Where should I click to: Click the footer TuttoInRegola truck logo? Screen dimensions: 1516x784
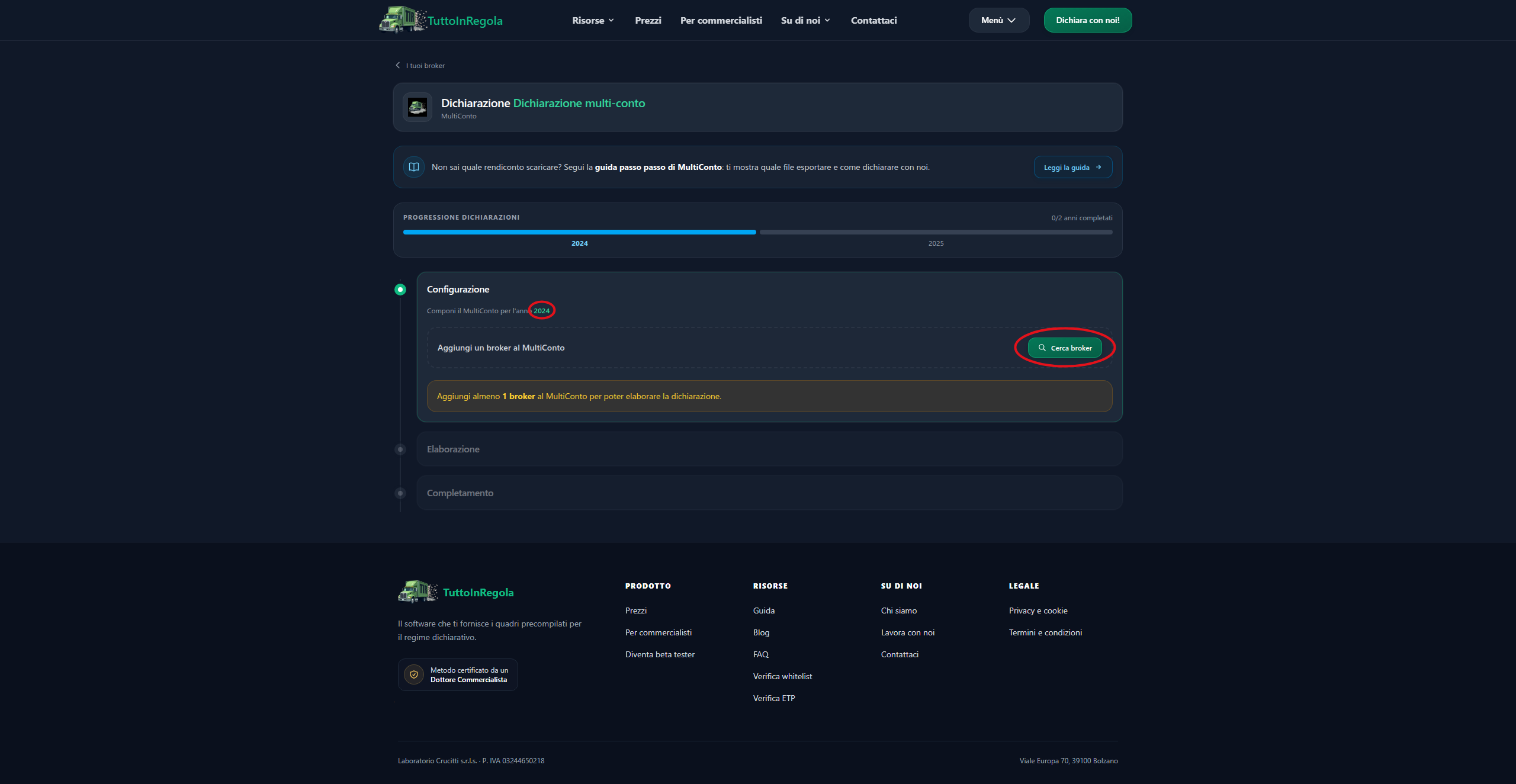pos(418,592)
